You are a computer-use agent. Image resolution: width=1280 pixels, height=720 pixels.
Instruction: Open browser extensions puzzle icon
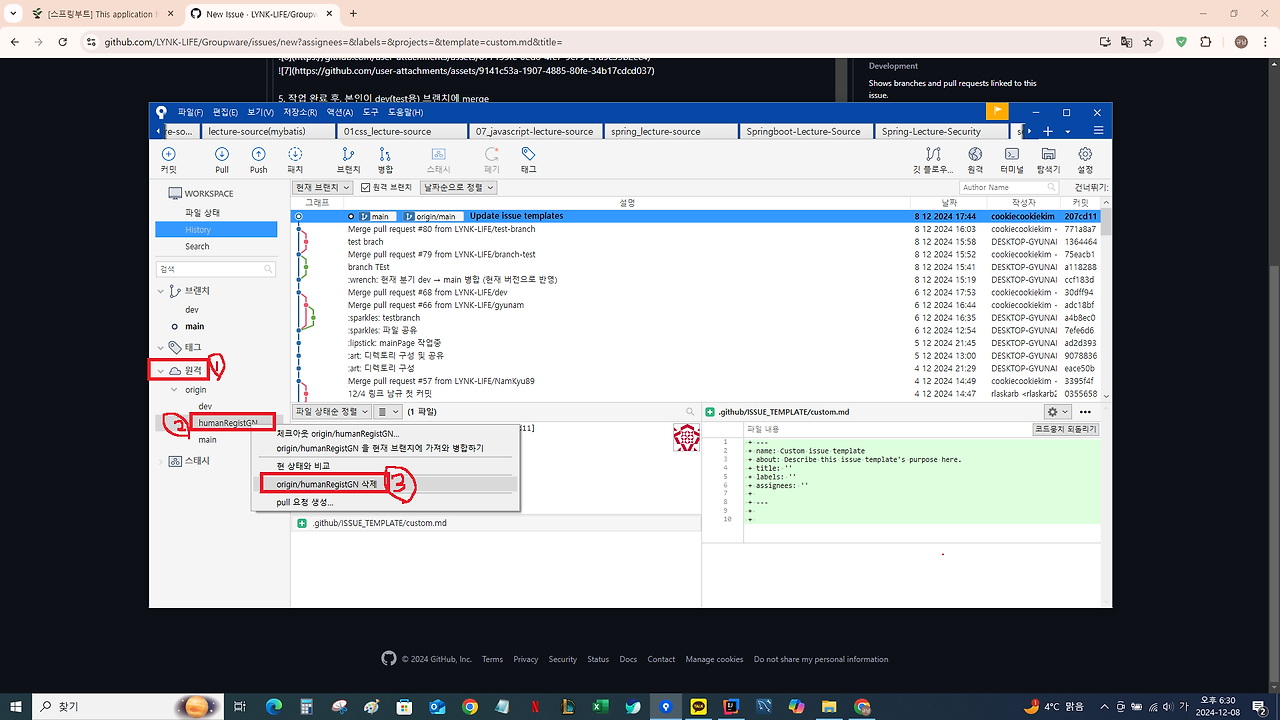1205,42
